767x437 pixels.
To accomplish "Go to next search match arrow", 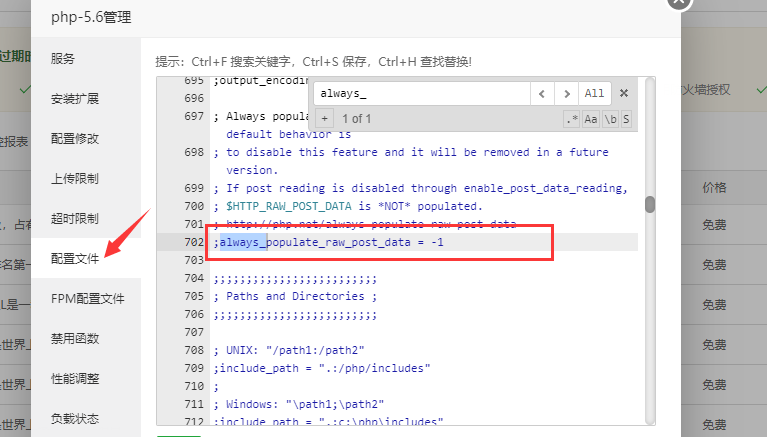I will (x=566, y=93).
